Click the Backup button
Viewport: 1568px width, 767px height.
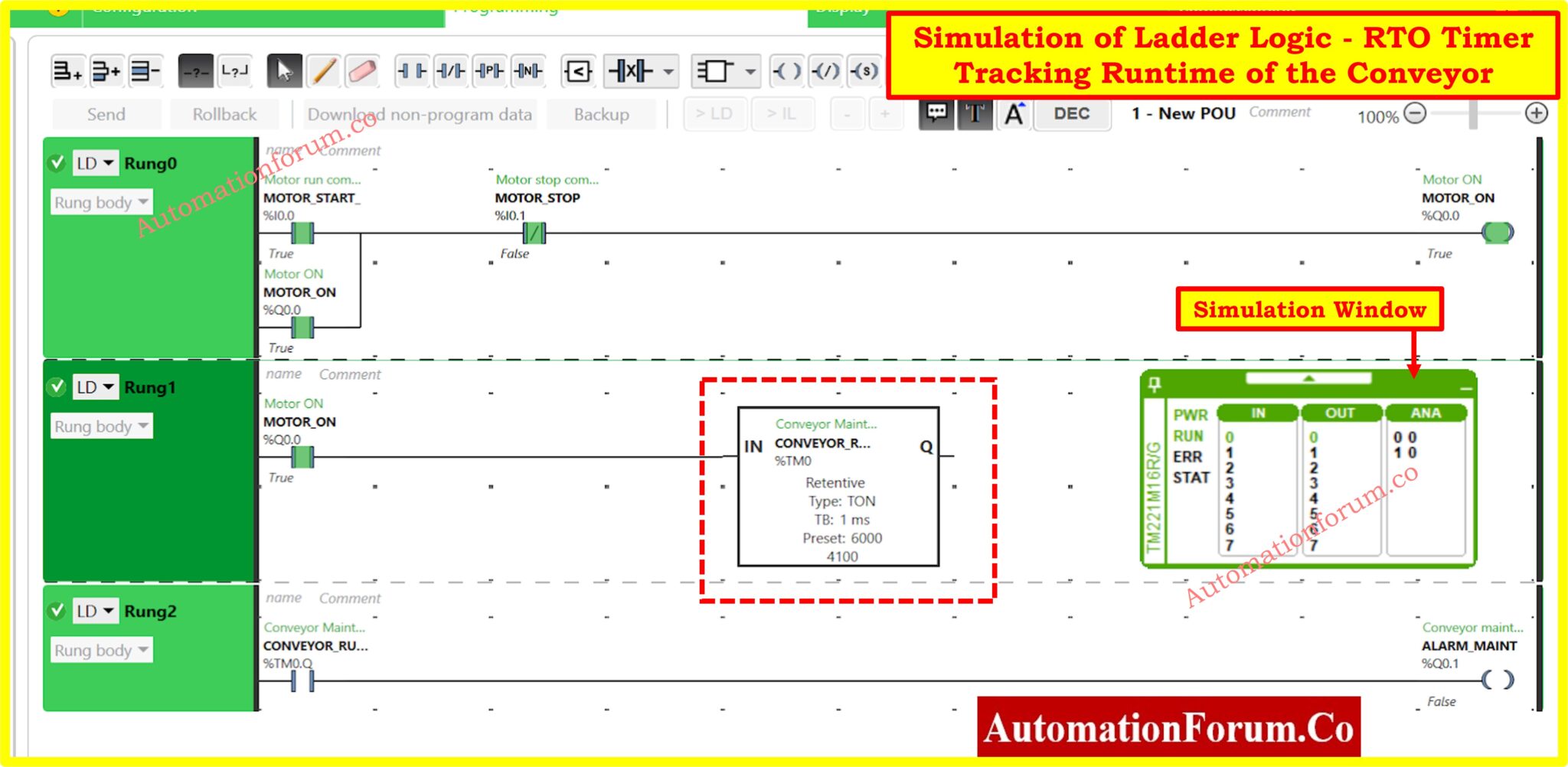pyautogui.click(x=602, y=115)
